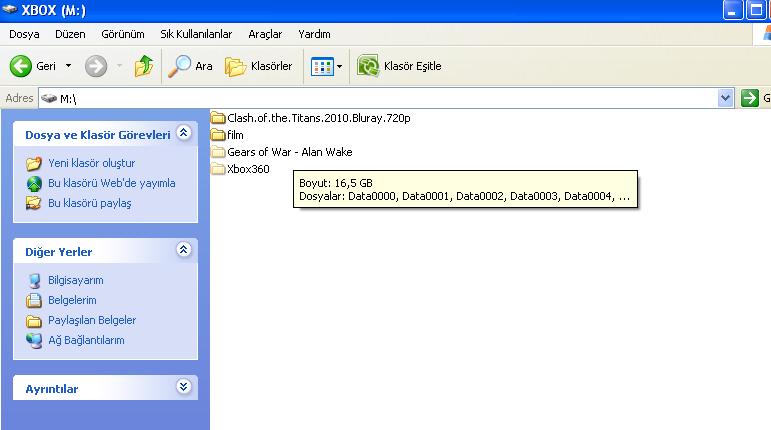This screenshot has width=771, height=430.
Task: Go up one folder level icon
Action: click(144, 66)
